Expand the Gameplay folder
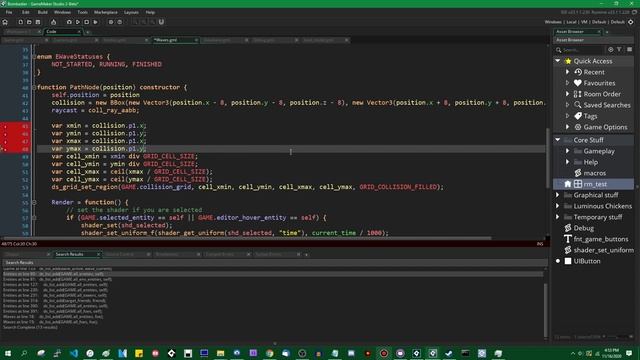 tap(567, 151)
